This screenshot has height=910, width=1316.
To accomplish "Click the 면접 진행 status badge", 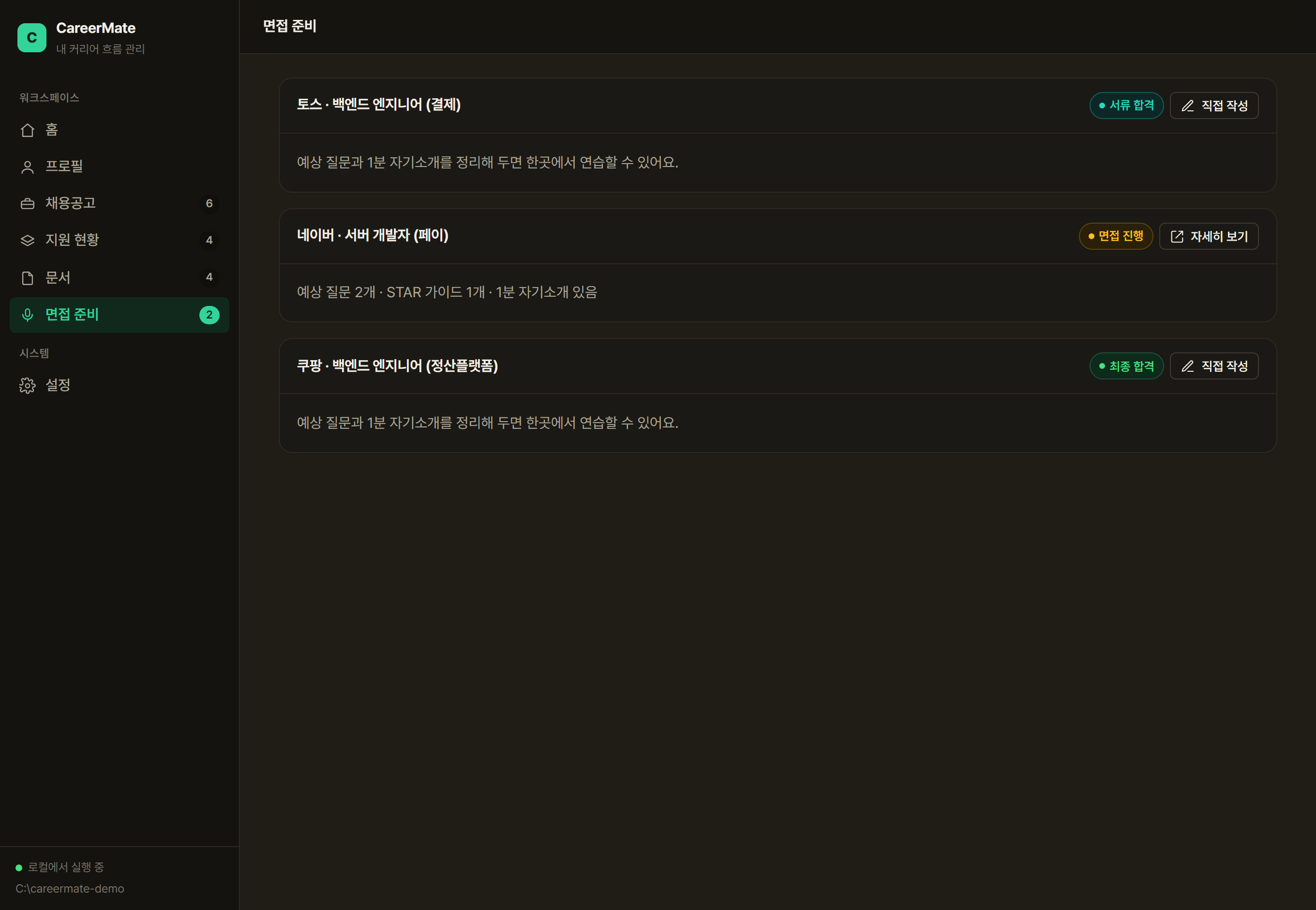I will pyautogui.click(x=1116, y=236).
